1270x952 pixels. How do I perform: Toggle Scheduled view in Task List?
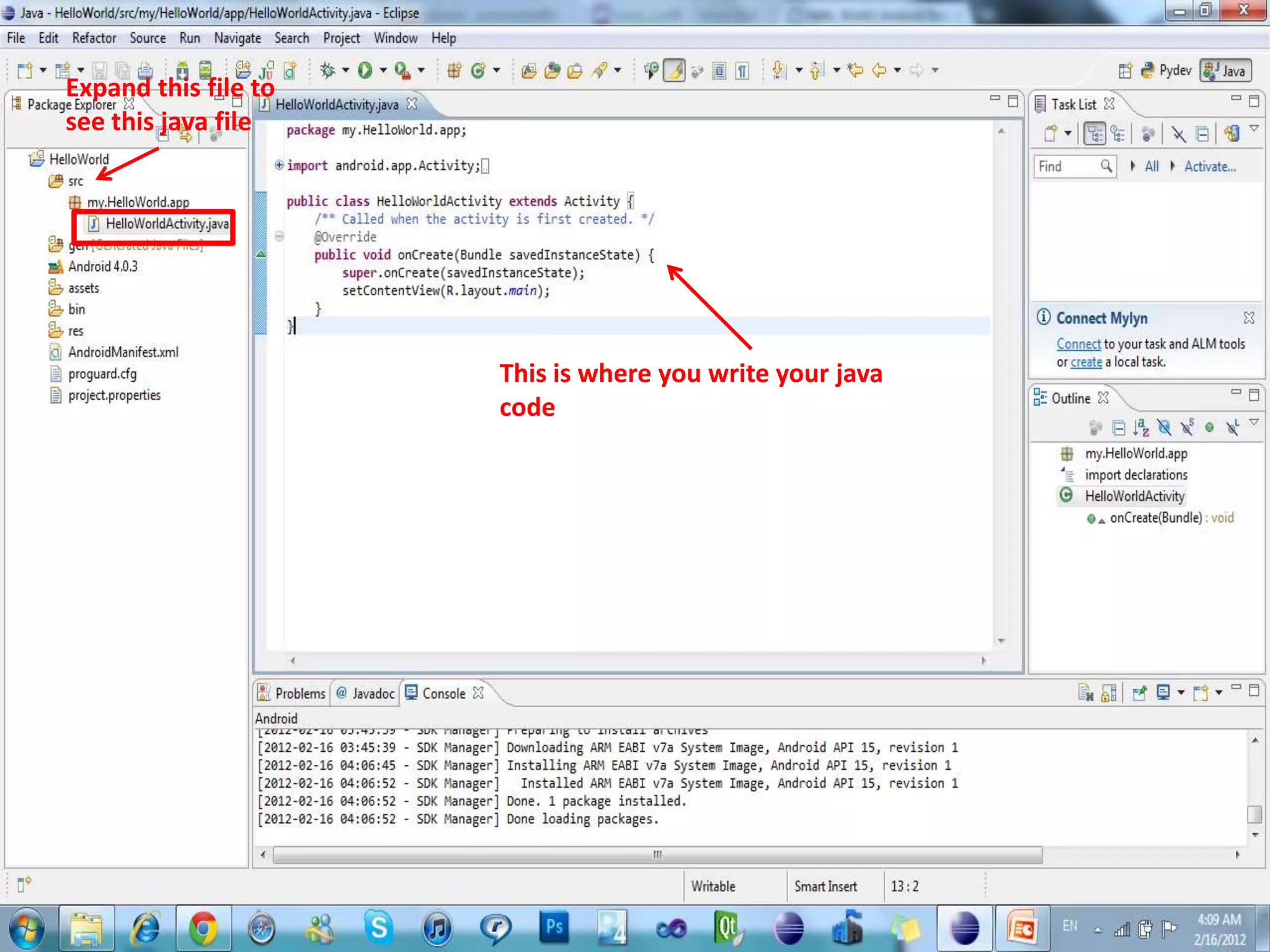1118,133
